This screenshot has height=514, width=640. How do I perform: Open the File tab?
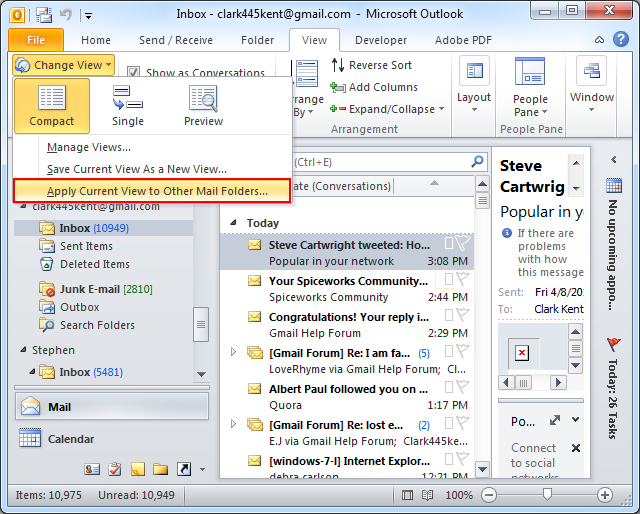coord(36,40)
